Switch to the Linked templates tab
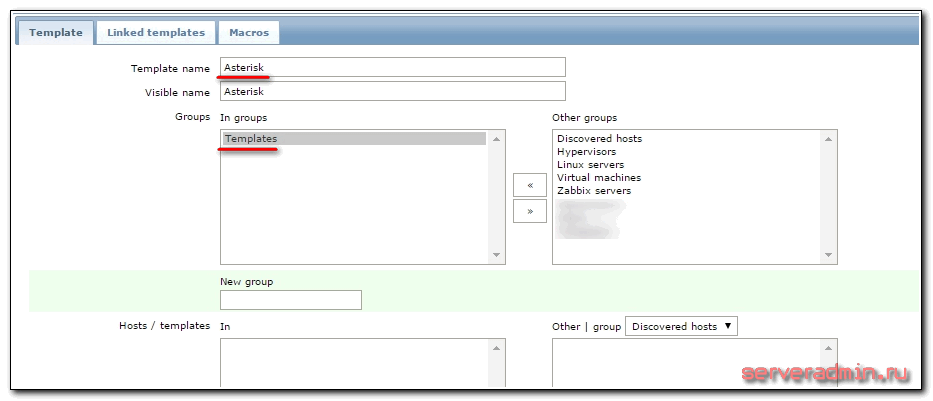933x401 pixels. [x=155, y=32]
